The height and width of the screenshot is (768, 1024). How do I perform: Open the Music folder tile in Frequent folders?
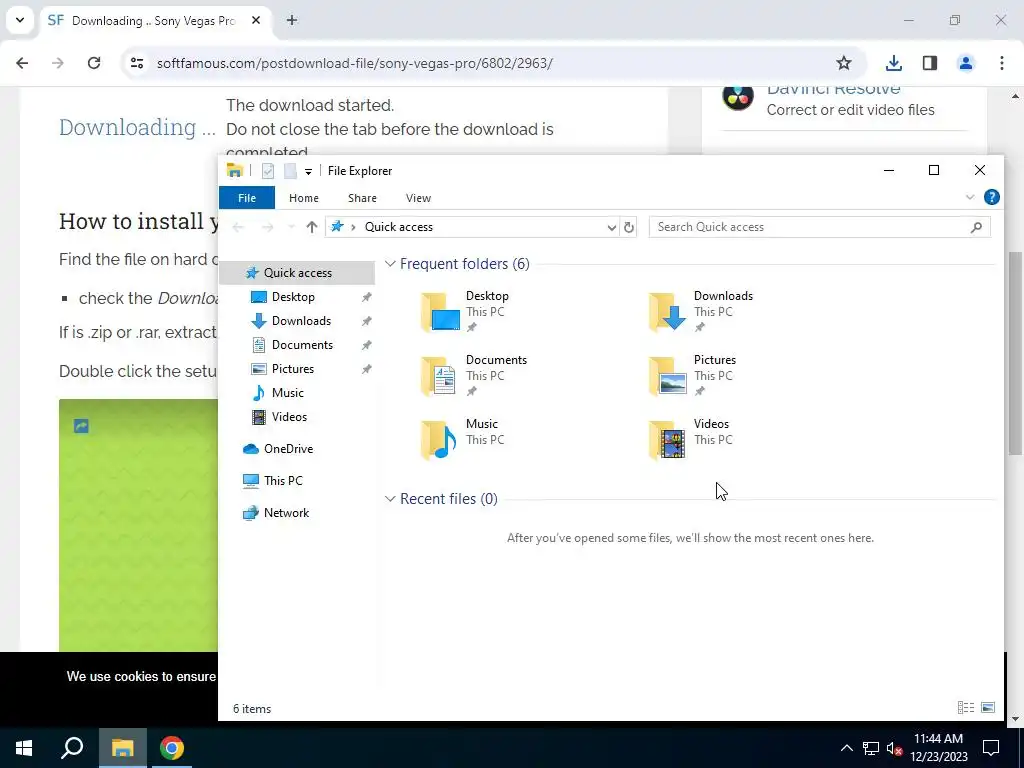tap(463, 439)
